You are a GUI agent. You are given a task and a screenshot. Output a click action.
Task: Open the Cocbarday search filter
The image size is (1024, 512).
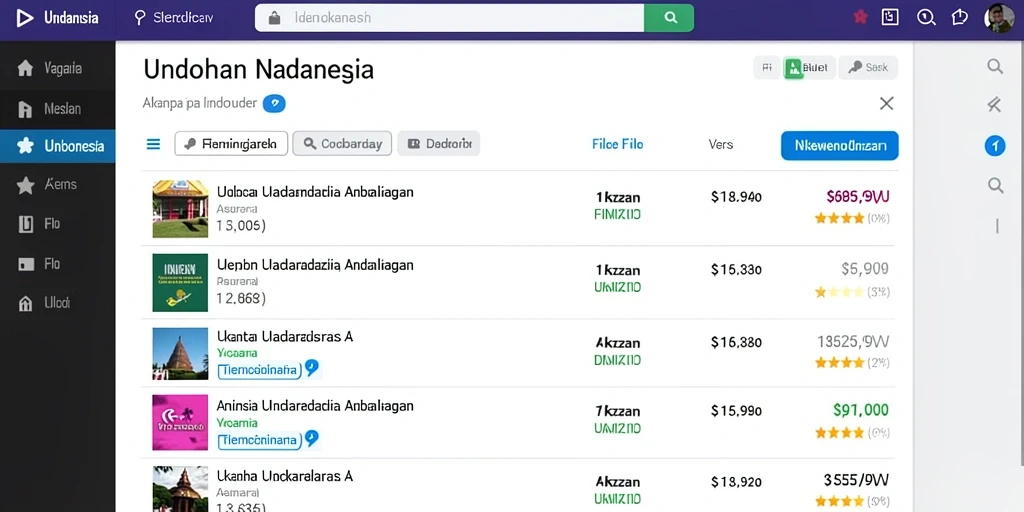click(x=342, y=144)
